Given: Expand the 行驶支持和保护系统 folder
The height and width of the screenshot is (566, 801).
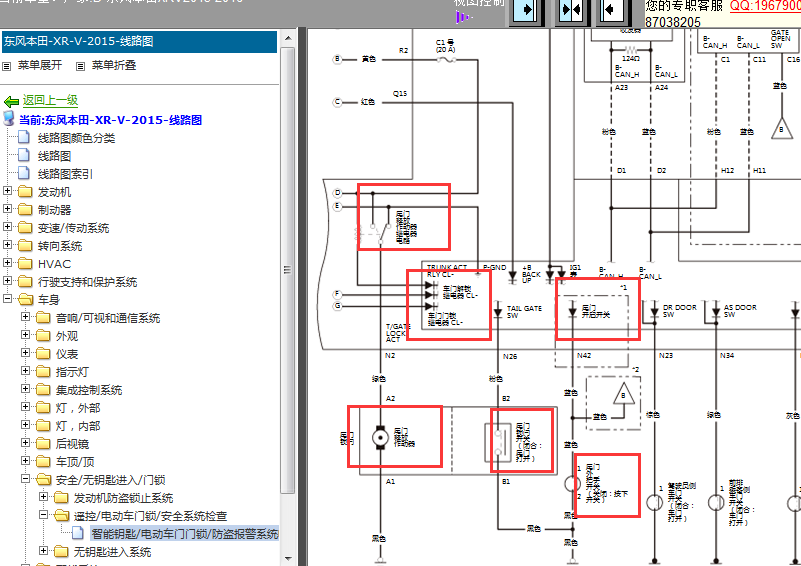Looking at the screenshot, I should click(x=7, y=280).
